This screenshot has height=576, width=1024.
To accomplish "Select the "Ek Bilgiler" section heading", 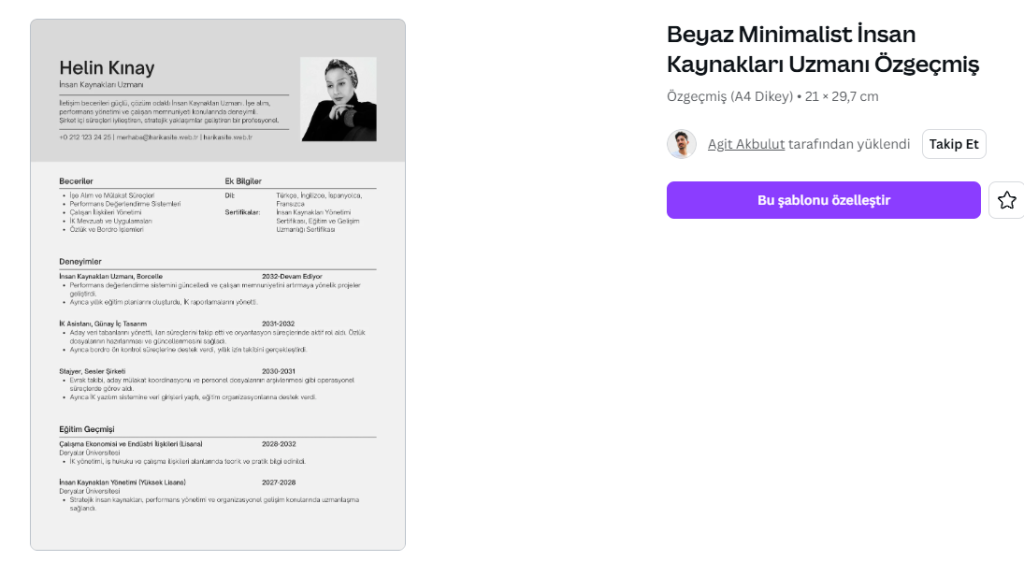I will pos(243,181).
